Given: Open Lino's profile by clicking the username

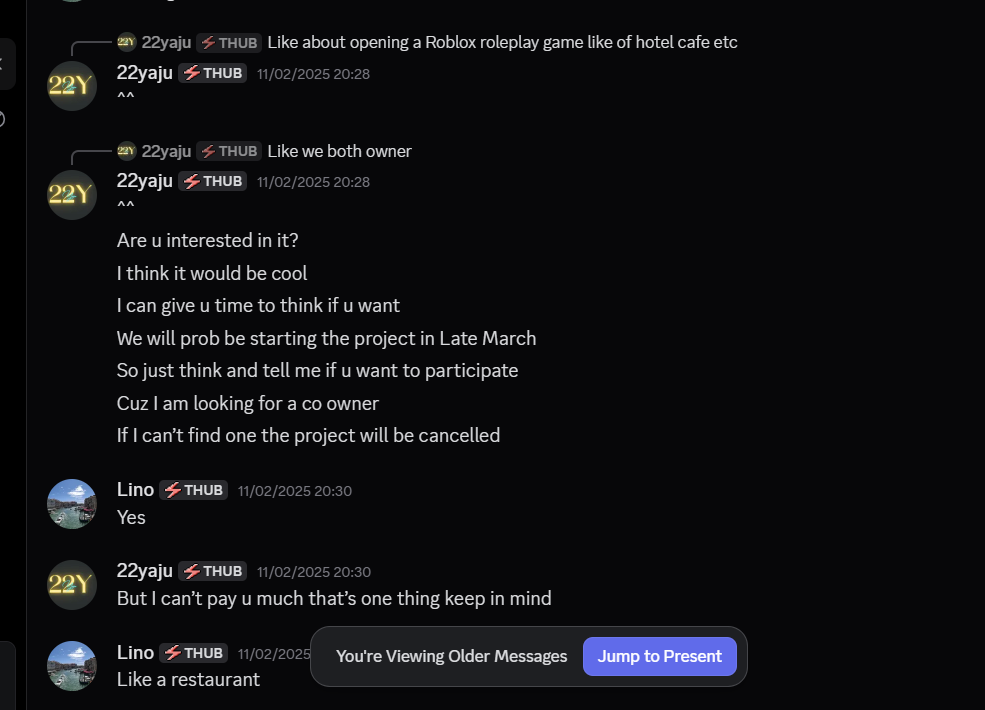Looking at the screenshot, I should 135,489.
